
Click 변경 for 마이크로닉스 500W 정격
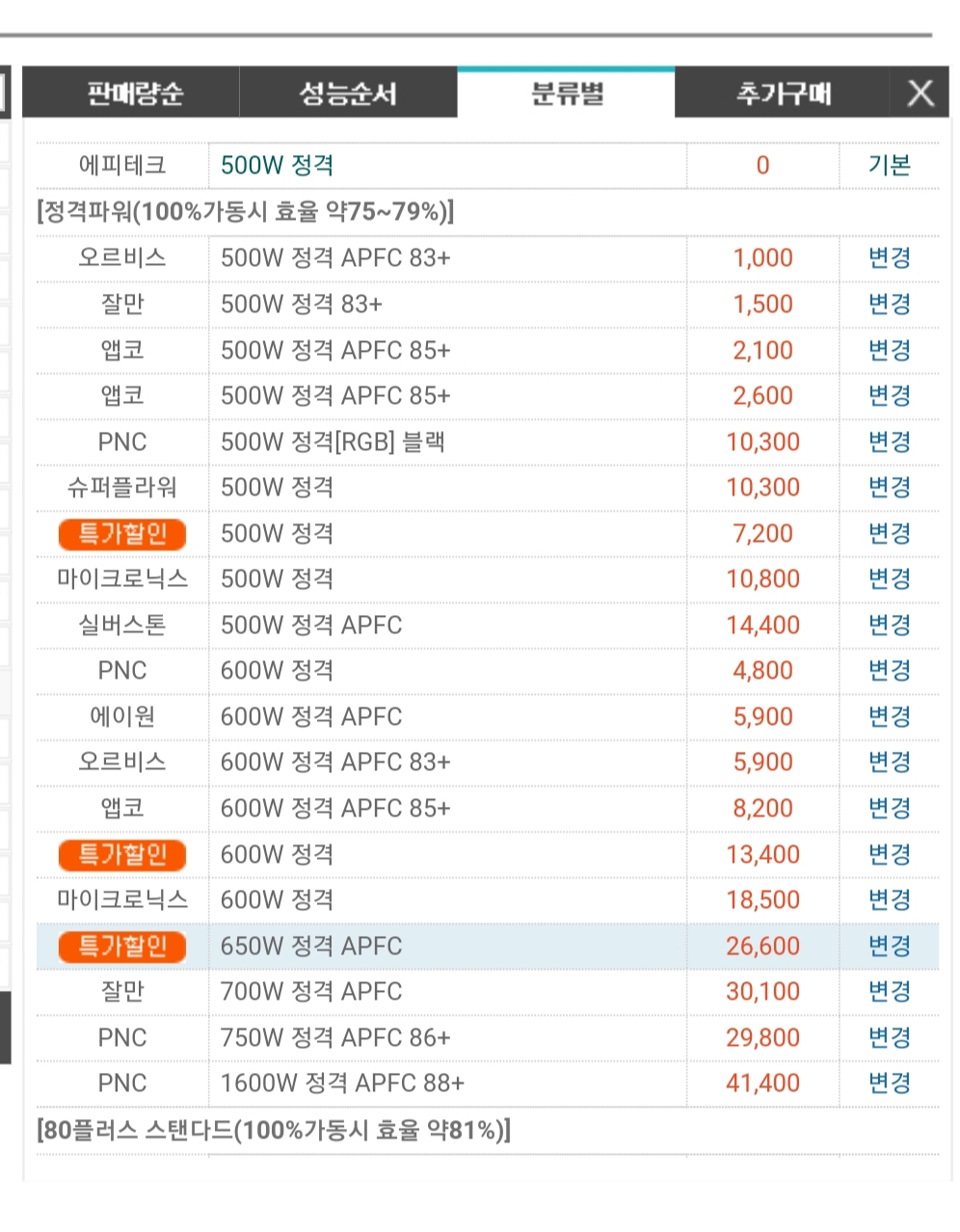889,578
